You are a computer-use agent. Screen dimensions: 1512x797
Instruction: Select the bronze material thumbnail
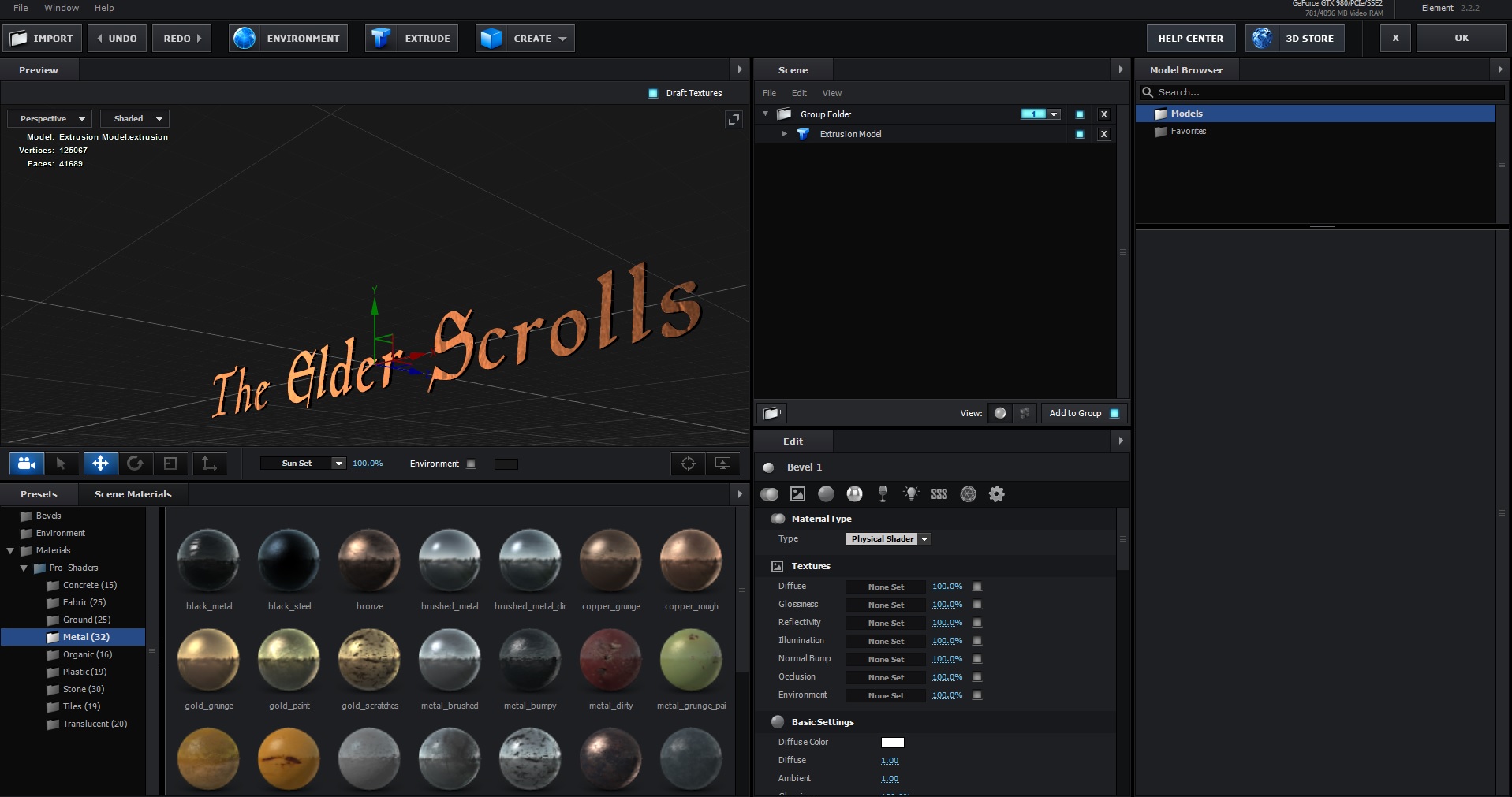click(369, 561)
